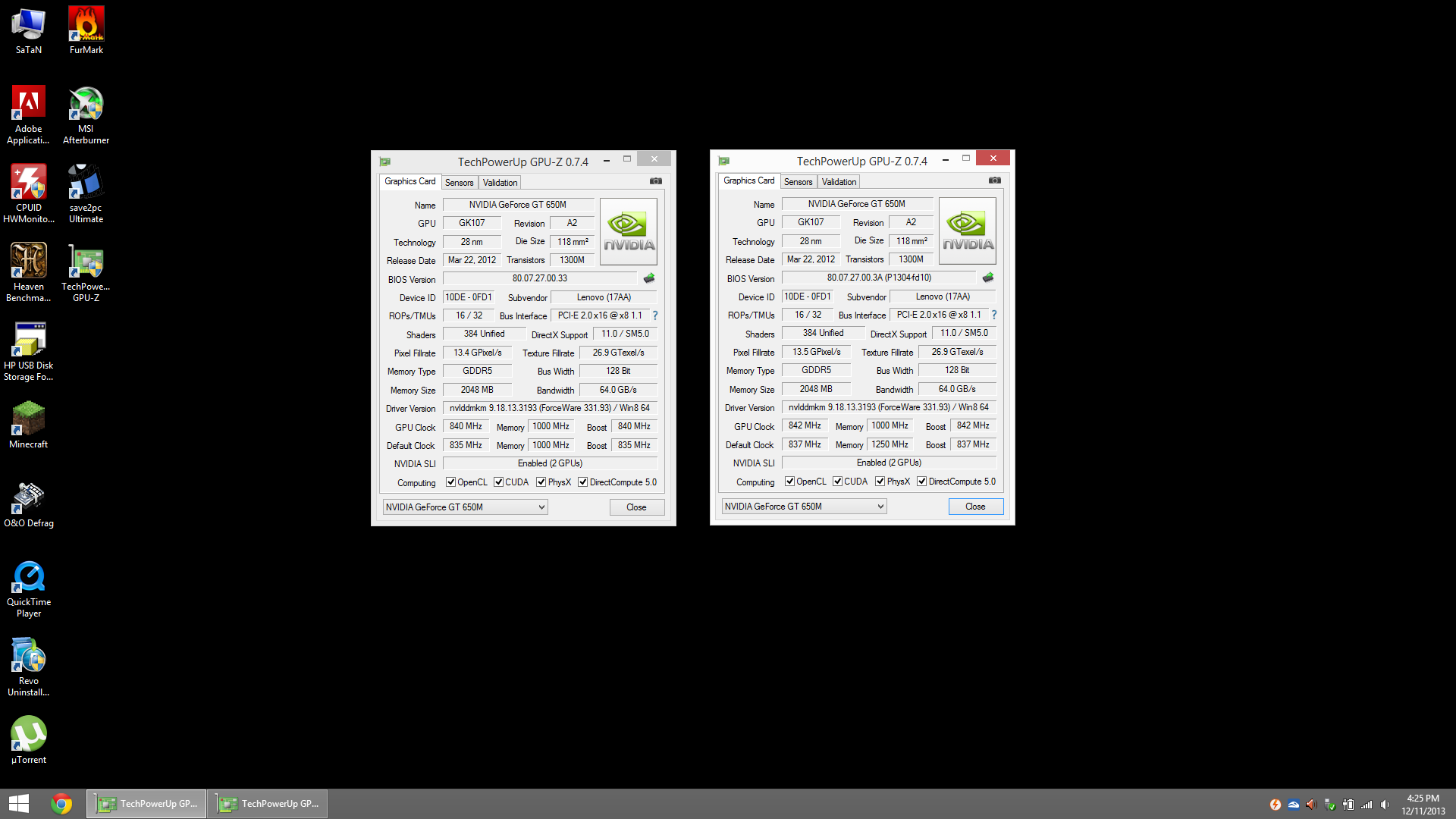Switch to Validation tab in right GPU-Z window
The width and height of the screenshot is (1456, 819).
(x=839, y=182)
